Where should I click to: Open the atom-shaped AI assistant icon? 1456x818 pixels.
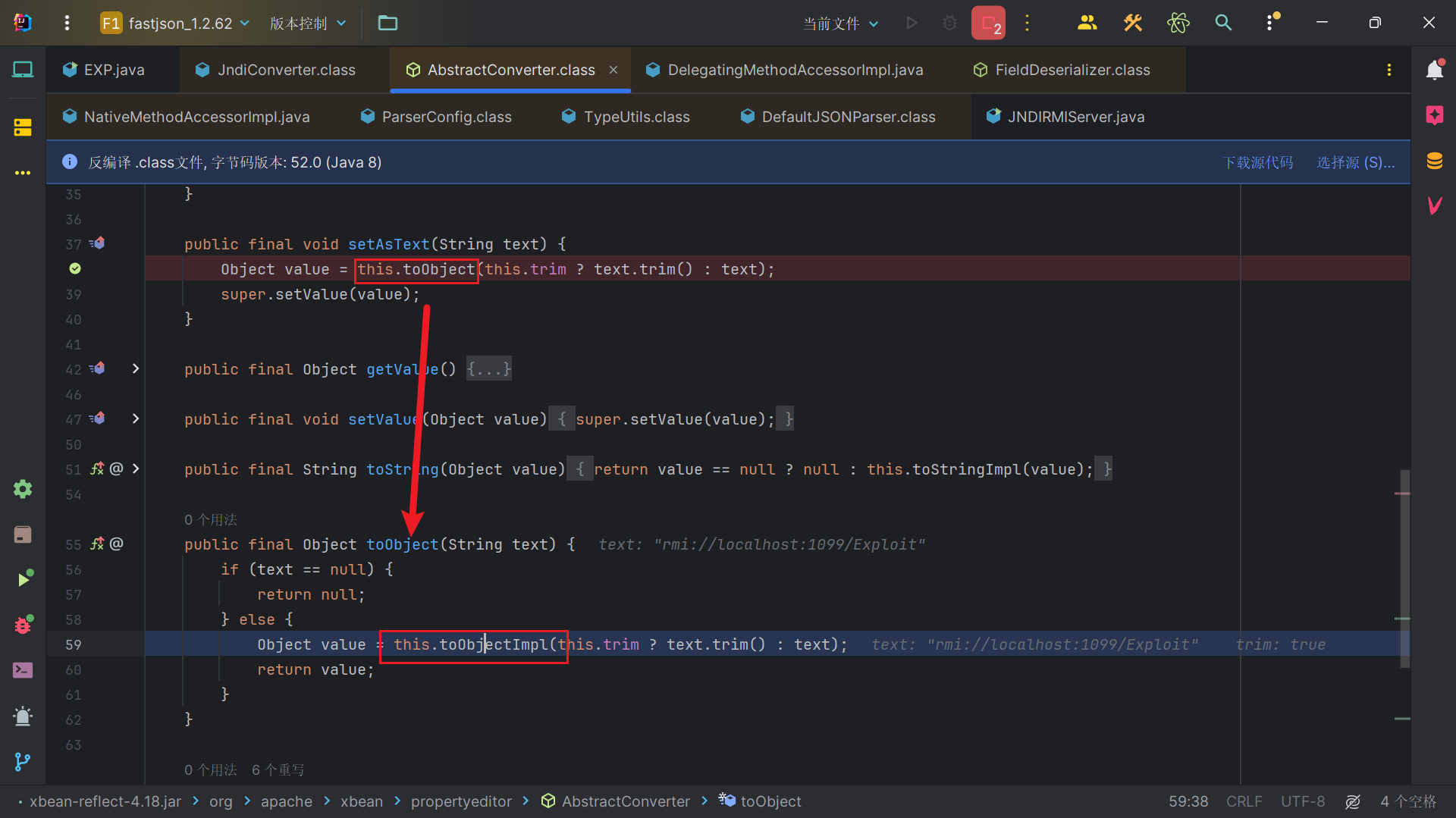click(x=1178, y=23)
